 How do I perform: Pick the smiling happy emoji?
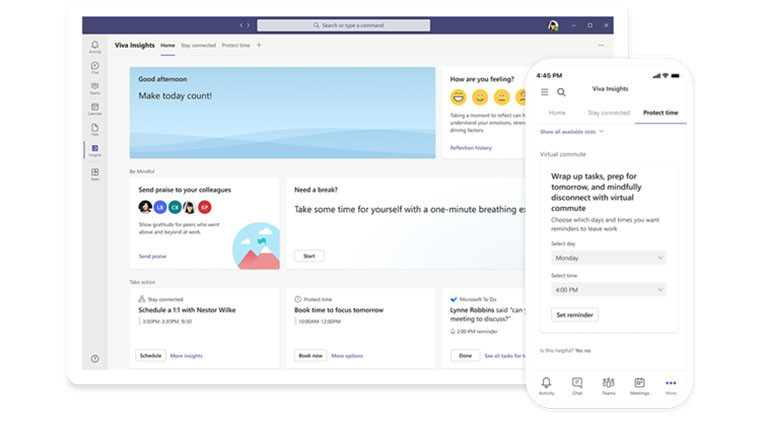(480, 97)
